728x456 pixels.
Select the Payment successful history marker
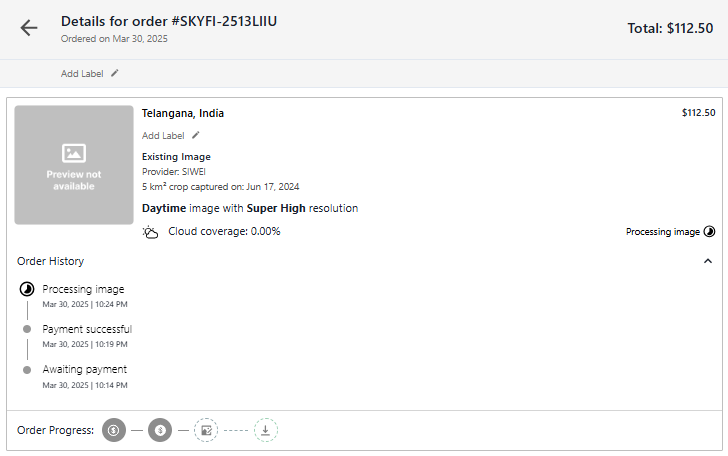click(x=27, y=329)
